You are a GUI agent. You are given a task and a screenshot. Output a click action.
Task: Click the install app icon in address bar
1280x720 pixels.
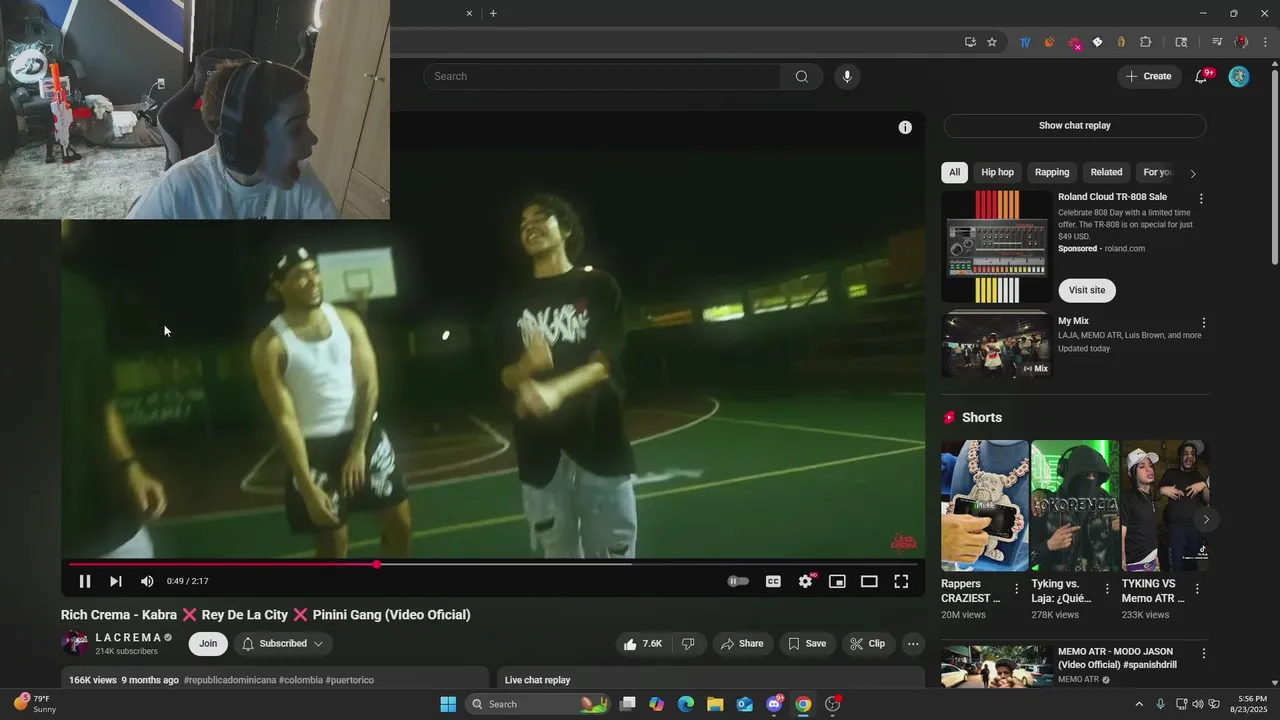pyautogui.click(x=970, y=42)
